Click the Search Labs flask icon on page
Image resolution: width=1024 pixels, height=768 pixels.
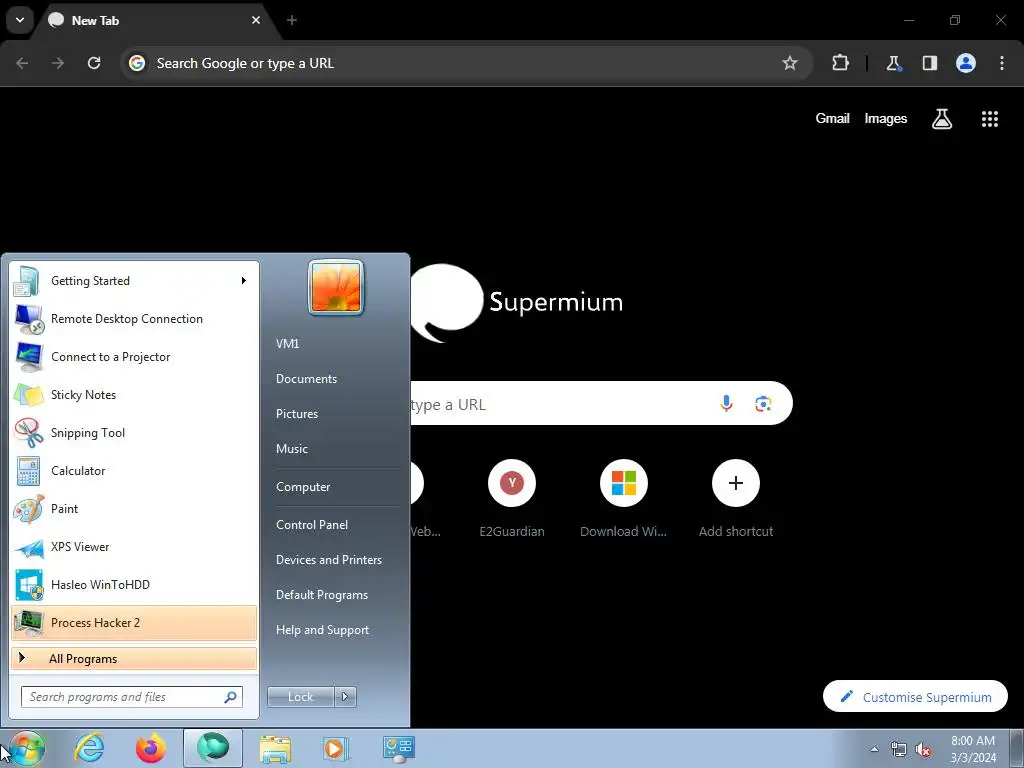pyautogui.click(x=942, y=119)
